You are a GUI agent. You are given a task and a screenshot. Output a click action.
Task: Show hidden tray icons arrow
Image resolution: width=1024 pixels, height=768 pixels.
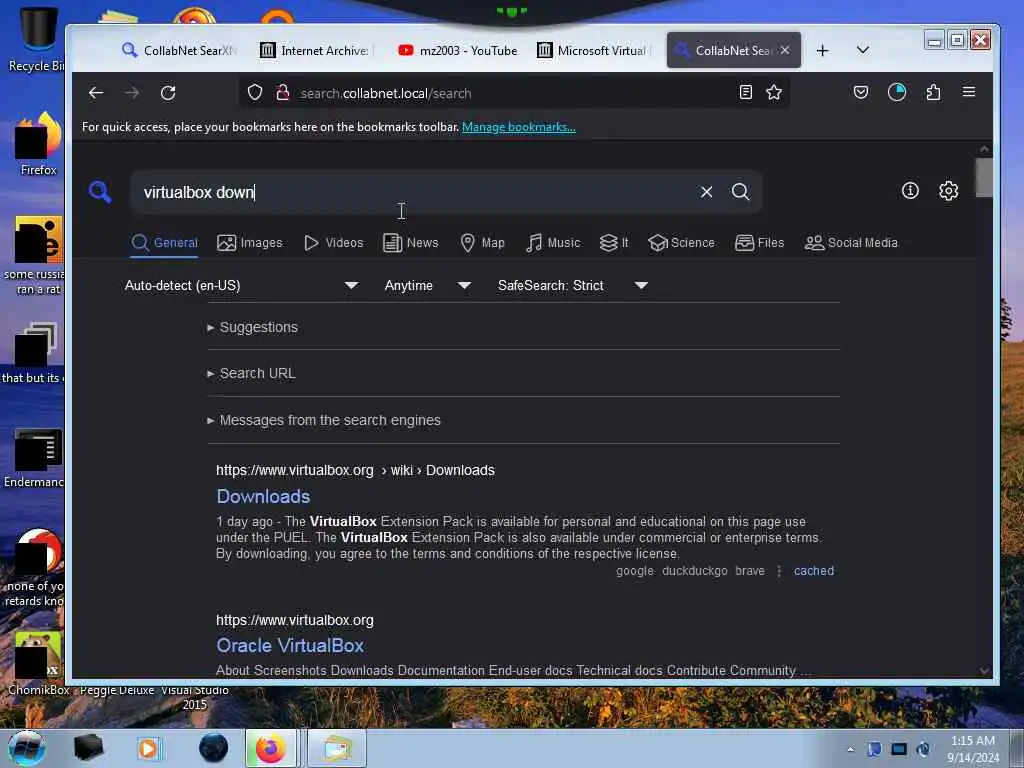click(850, 749)
